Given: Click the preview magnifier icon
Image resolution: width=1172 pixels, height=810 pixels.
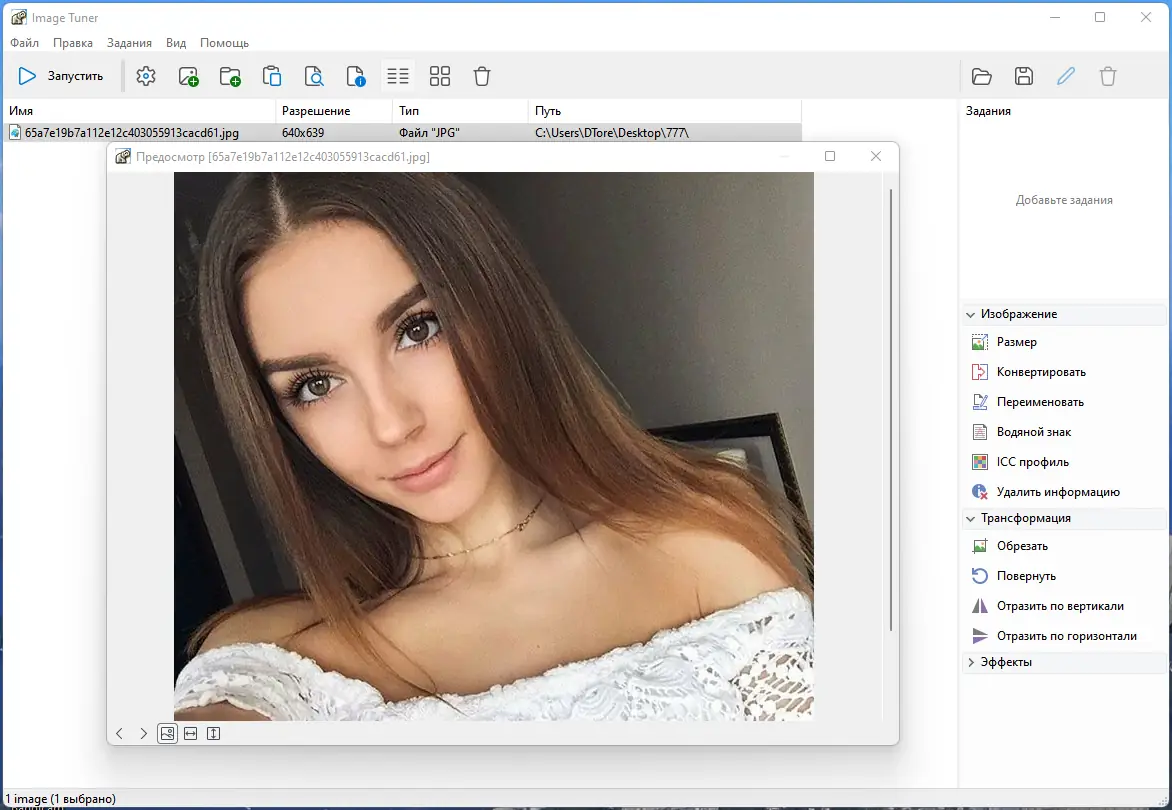Looking at the screenshot, I should point(314,75).
